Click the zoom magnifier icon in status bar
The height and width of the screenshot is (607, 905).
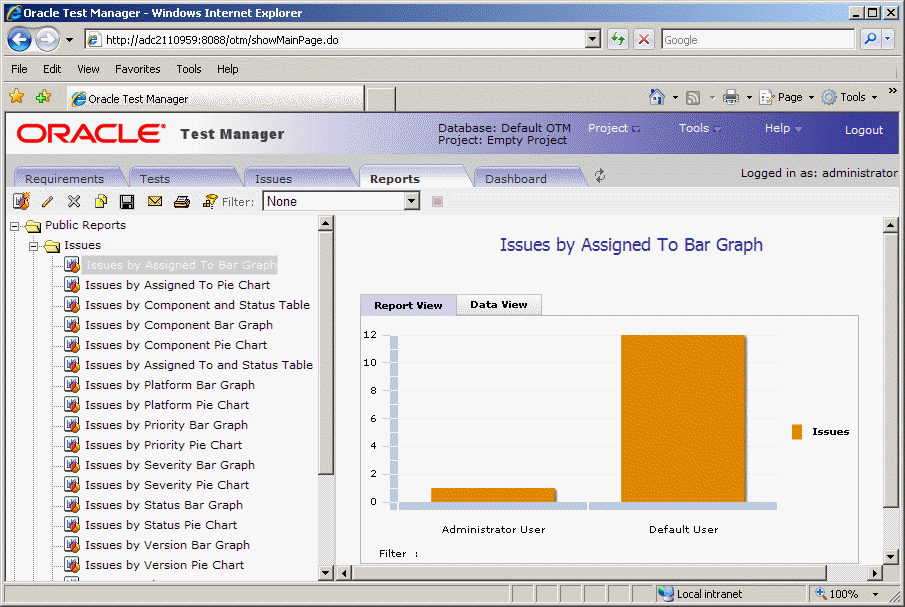click(820, 593)
